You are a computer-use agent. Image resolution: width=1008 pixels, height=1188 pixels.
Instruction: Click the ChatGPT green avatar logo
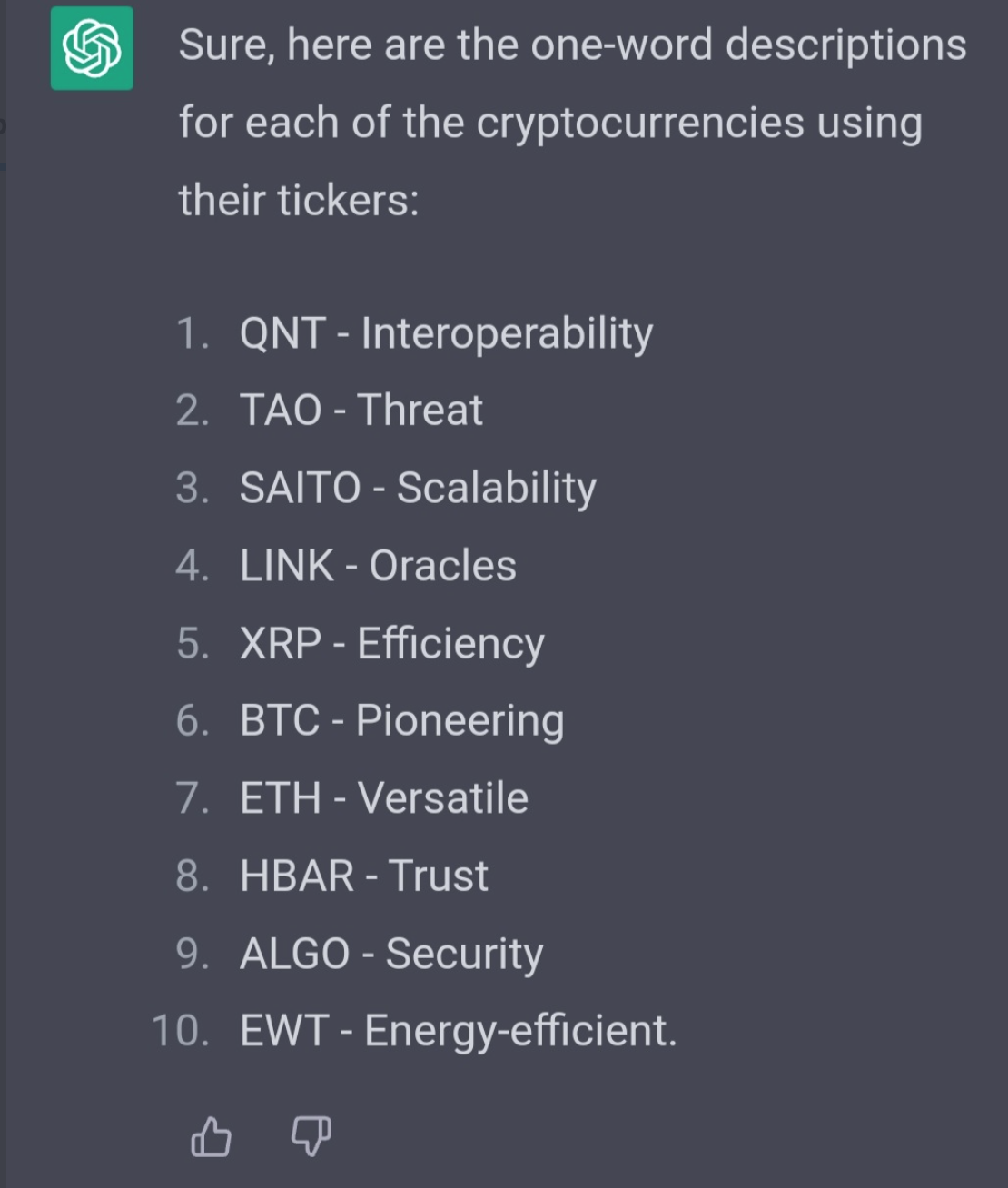click(x=92, y=48)
